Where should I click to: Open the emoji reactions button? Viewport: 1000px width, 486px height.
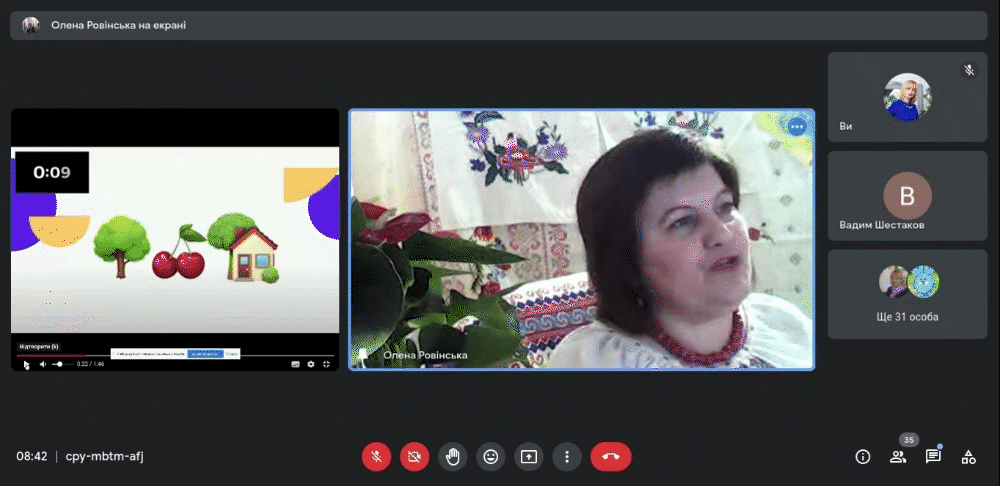490,457
